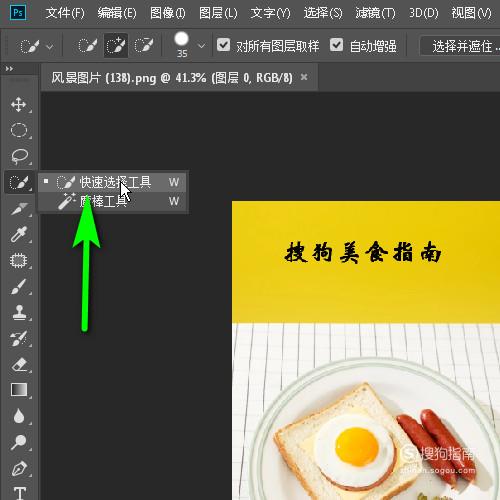Open the 视图(V) menu
The height and width of the screenshot is (500, 500).
(471, 13)
